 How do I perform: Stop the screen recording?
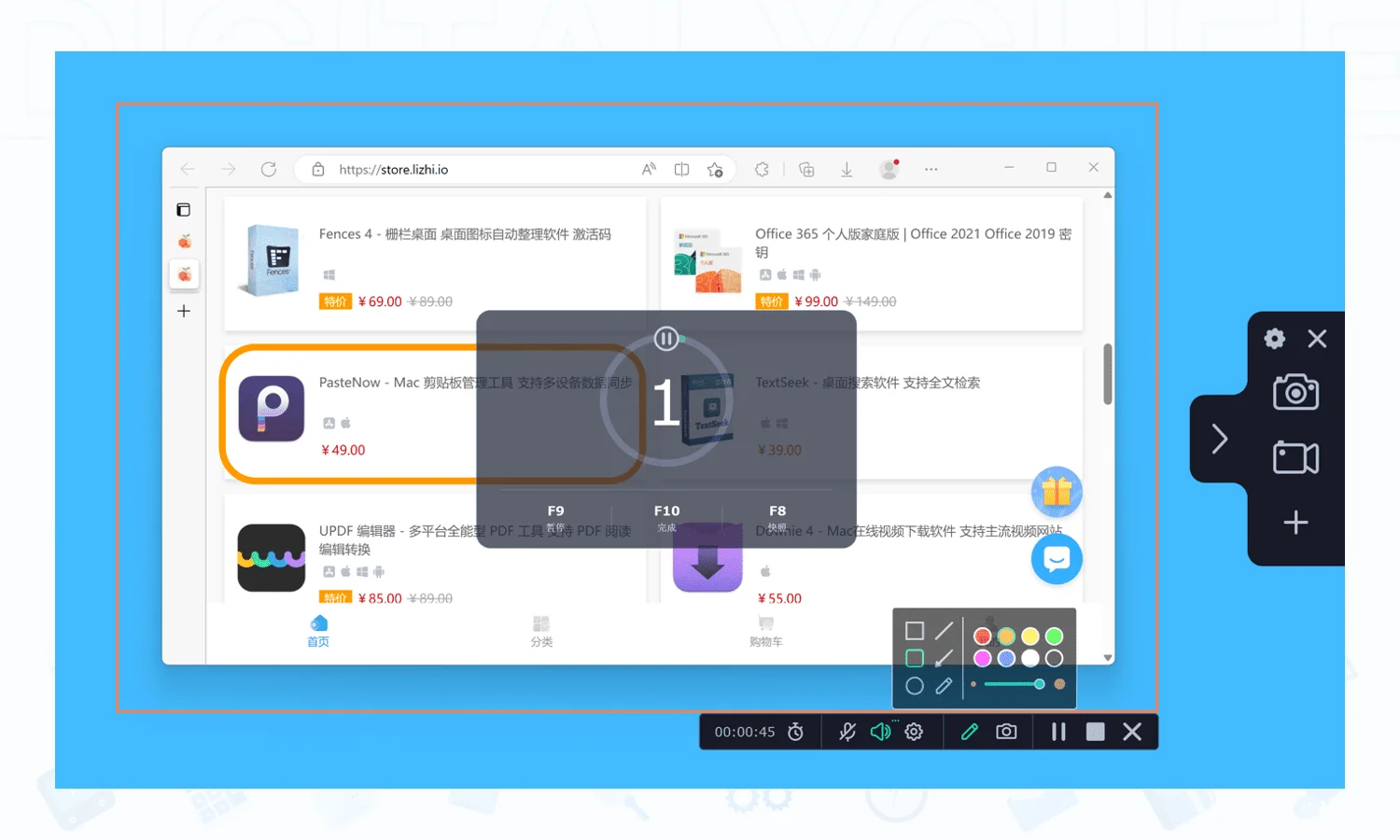point(1096,732)
